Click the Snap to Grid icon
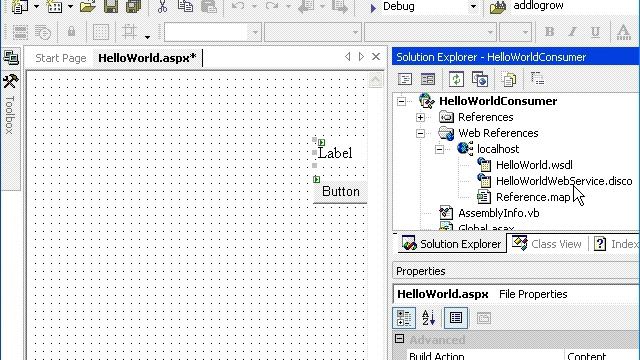This screenshot has width=640, height=360. (129, 32)
